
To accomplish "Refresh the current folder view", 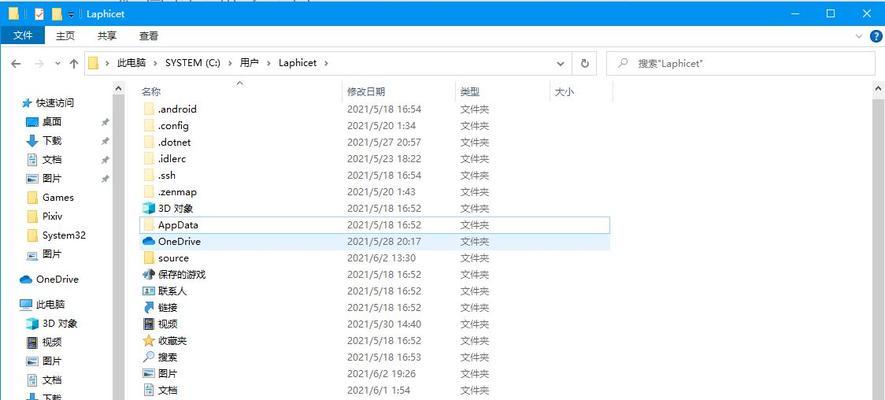I will click(x=585, y=64).
